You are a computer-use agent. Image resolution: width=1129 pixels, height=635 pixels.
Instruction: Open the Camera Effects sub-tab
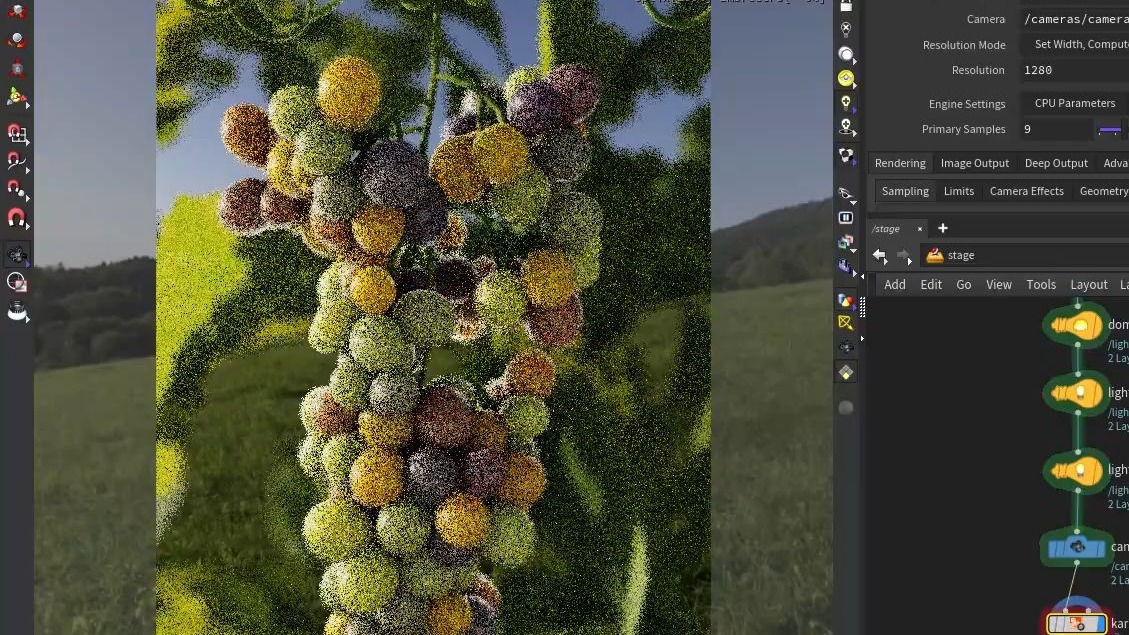pyautogui.click(x=1026, y=191)
